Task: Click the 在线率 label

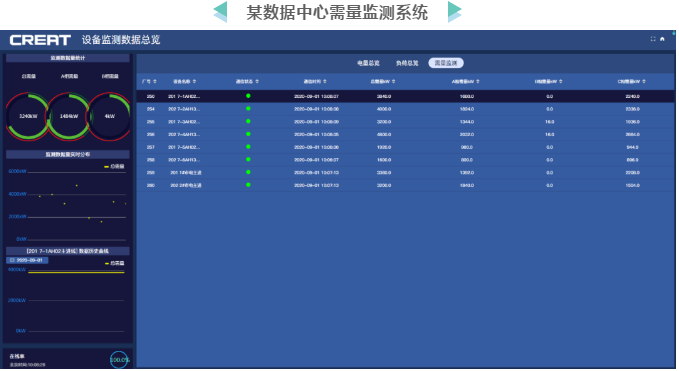Action: pyautogui.click(x=17, y=356)
